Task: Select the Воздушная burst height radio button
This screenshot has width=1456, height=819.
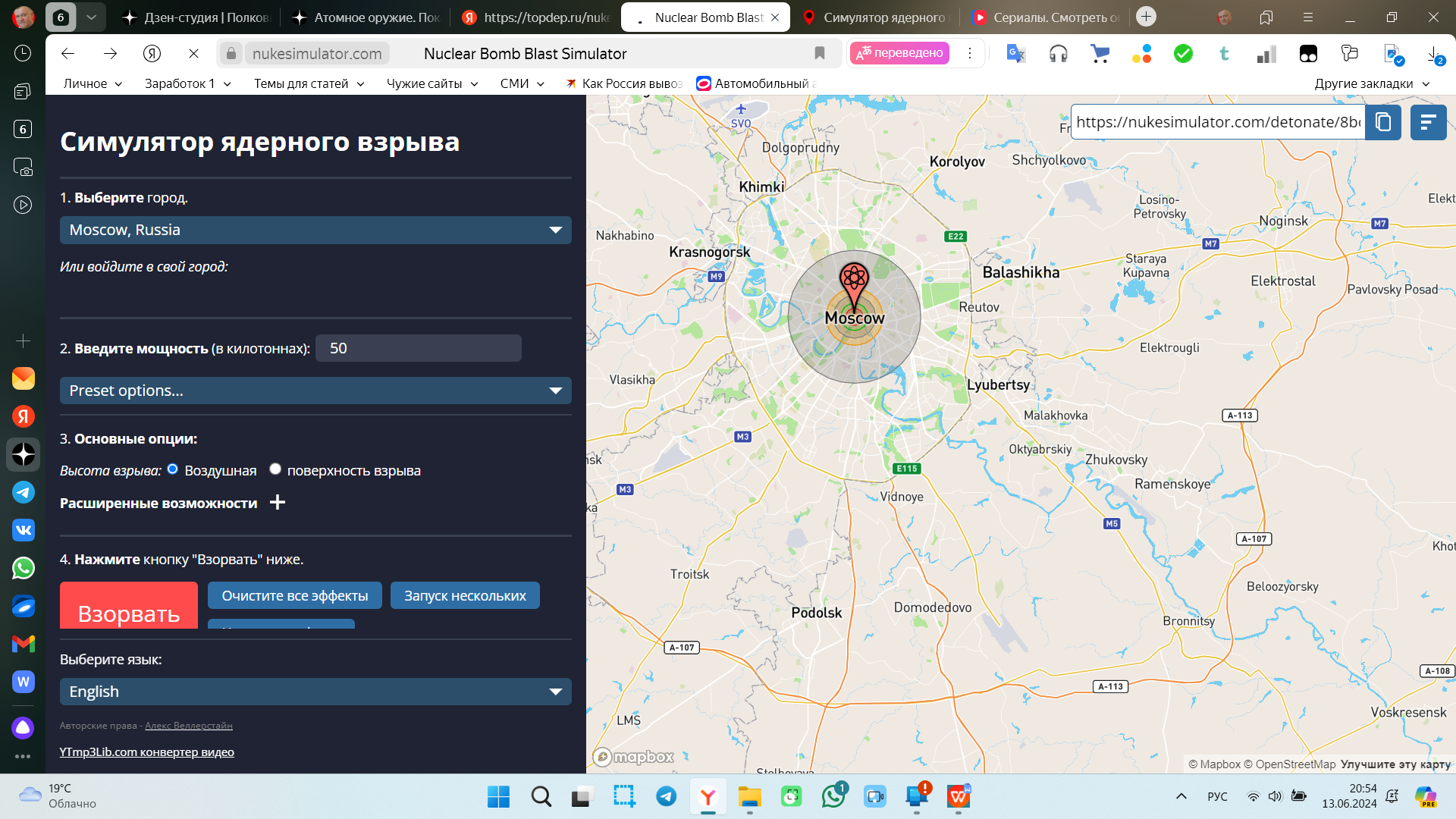Action: coord(173,469)
